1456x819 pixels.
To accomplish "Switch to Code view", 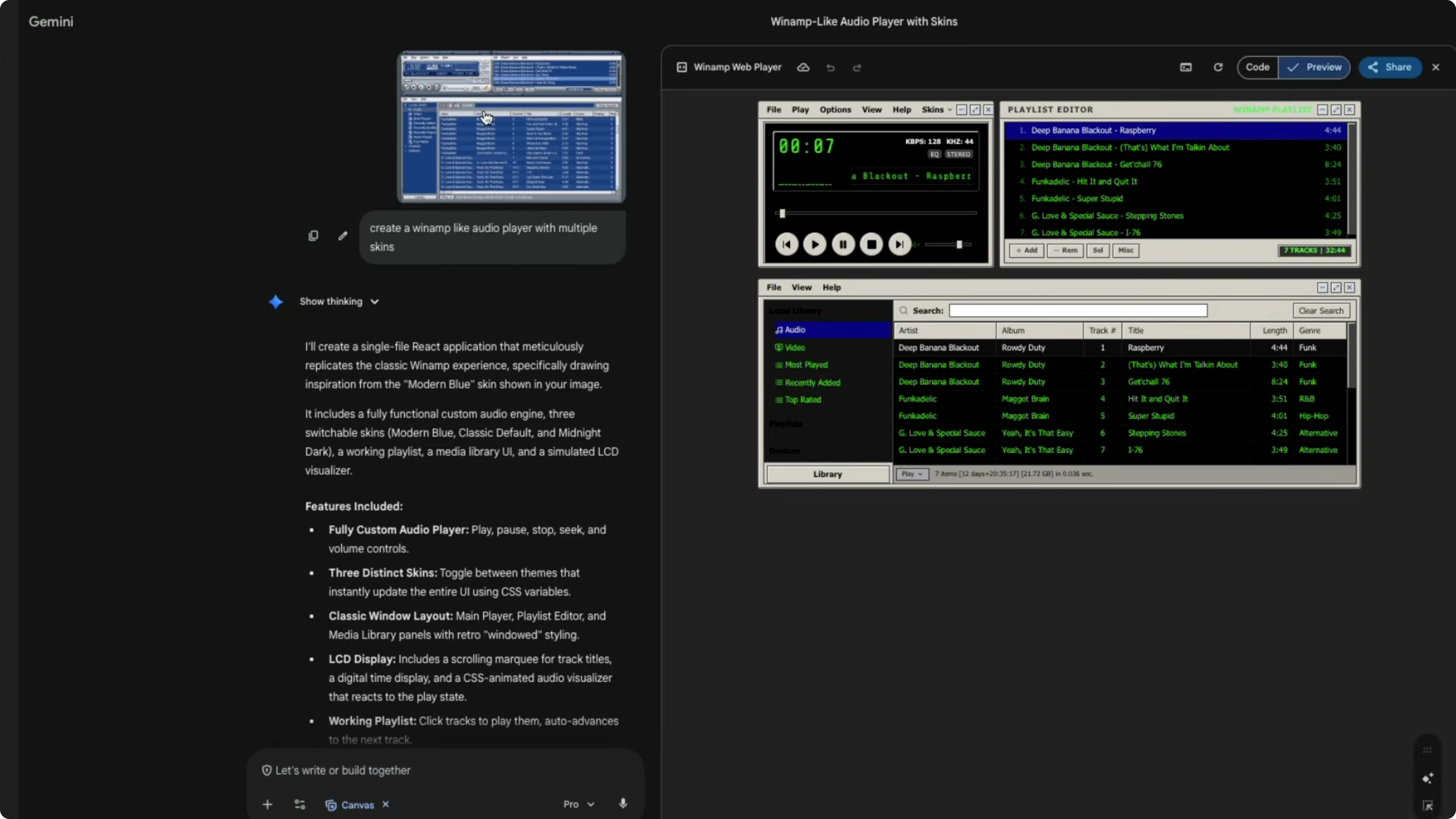I will click(1258, 67).
